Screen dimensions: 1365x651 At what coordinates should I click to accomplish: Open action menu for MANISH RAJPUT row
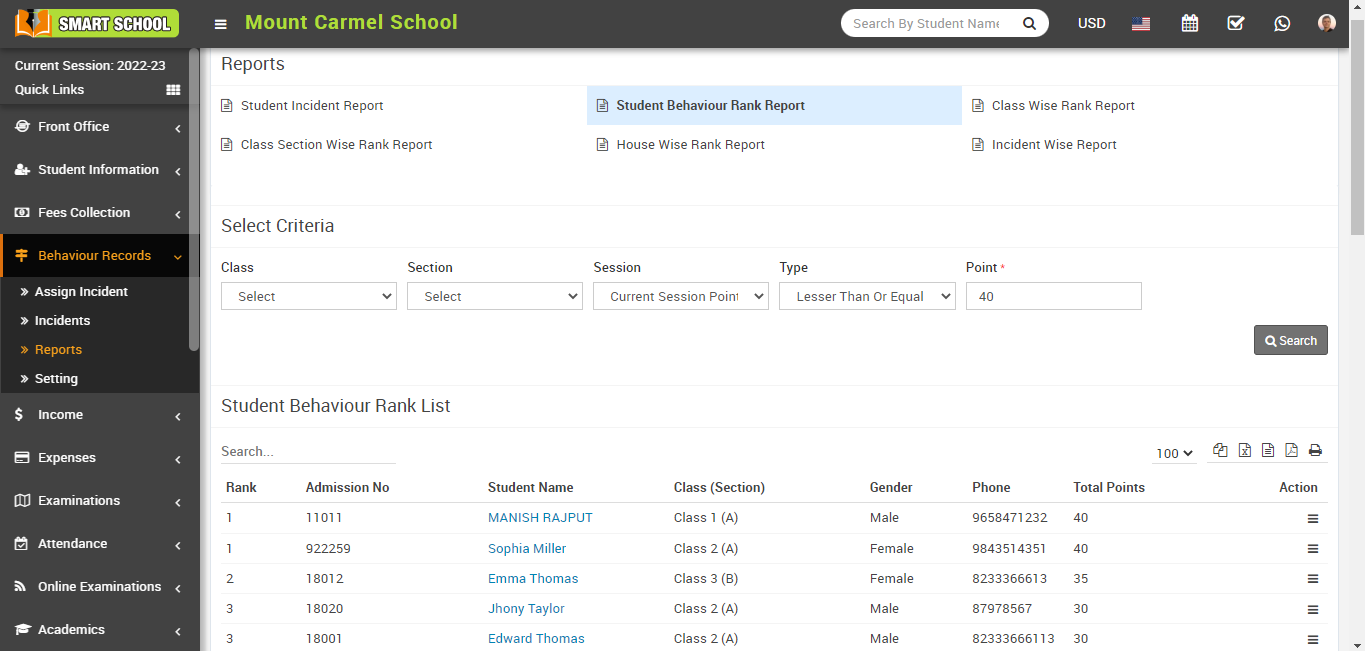[1313, 519]
